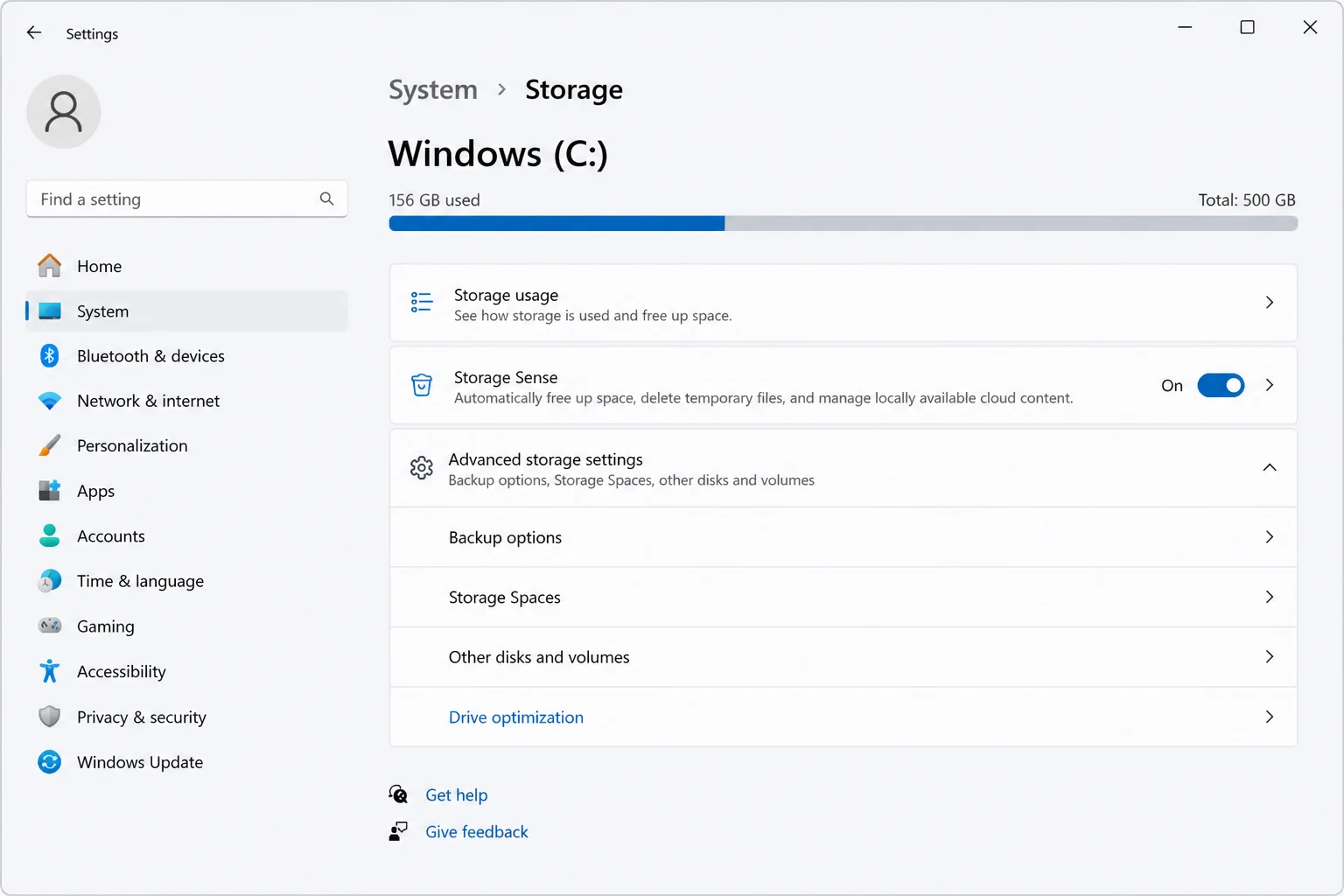Click the System monitor icon
Screen dimensions: 1344x896
point(50,311)
